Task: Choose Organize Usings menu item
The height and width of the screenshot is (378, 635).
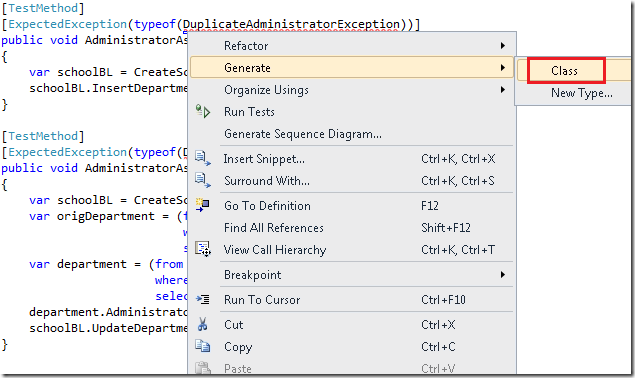Action: coord(352,90)
